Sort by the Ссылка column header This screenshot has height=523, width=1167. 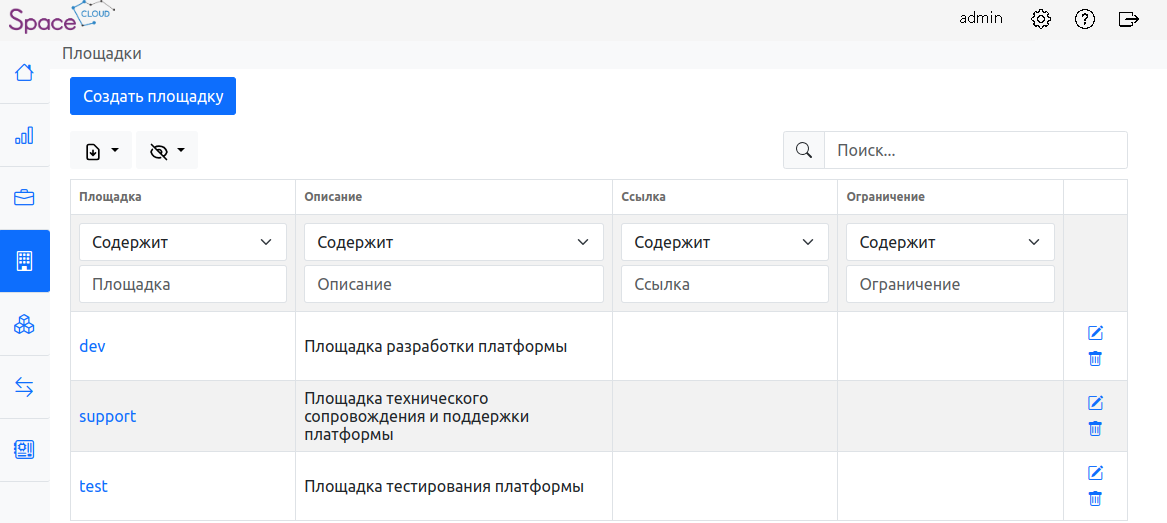click(643, 197)
